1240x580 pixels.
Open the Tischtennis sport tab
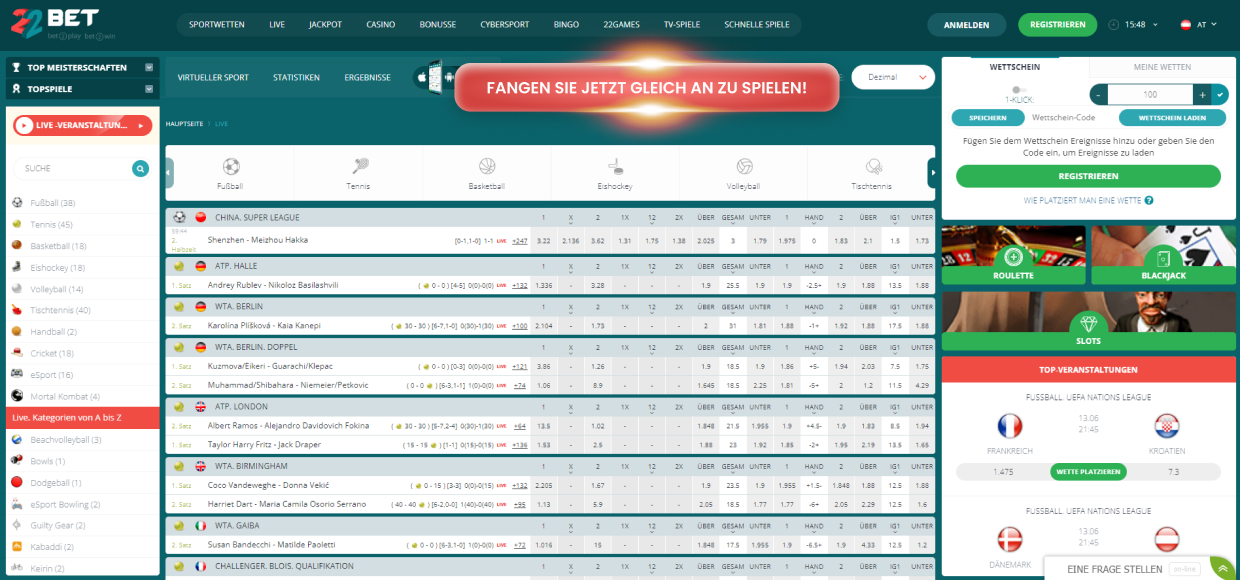(871, 170)
